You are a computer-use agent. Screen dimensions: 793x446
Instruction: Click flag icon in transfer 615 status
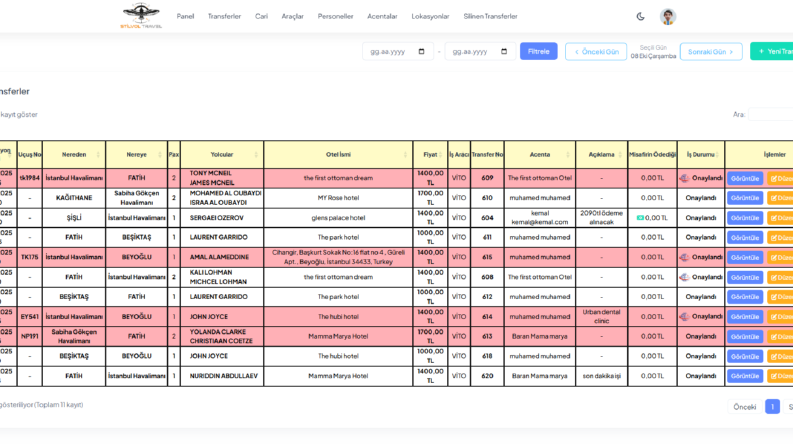(684, 257)
